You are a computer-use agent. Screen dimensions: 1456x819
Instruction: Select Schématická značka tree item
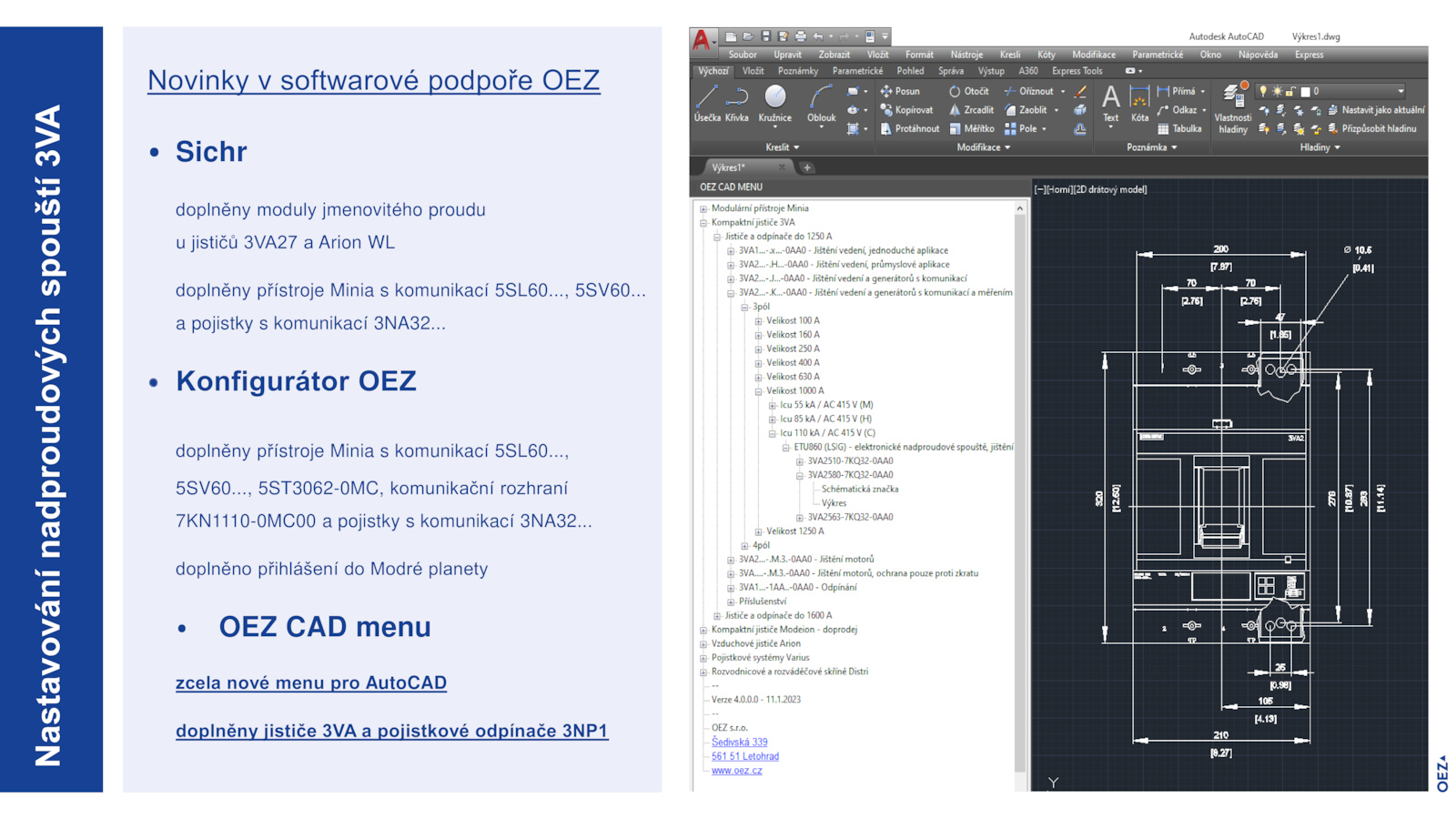tap(860, 490)
